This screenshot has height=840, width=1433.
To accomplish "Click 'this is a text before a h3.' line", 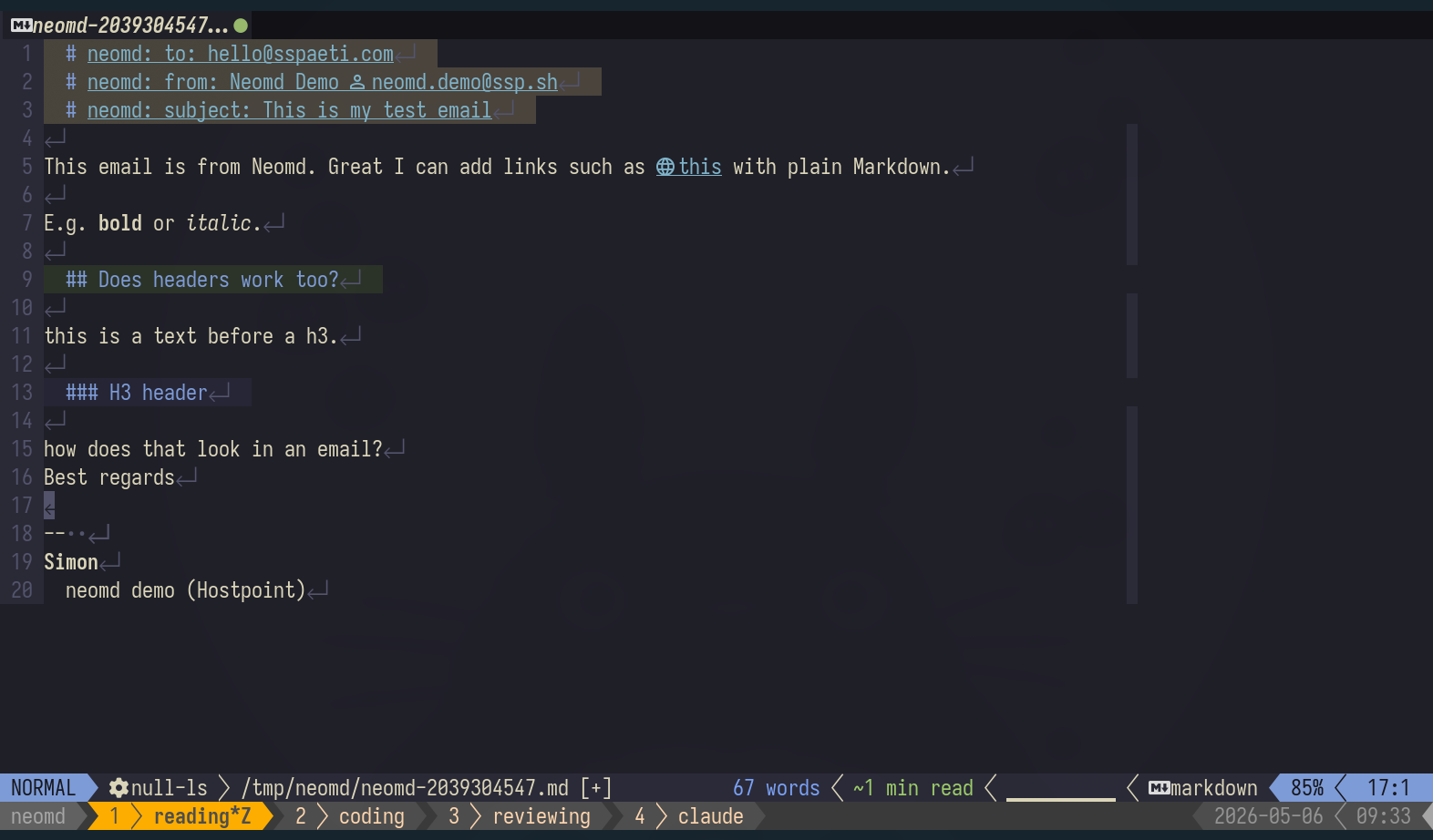I will (x=191, y=337).
